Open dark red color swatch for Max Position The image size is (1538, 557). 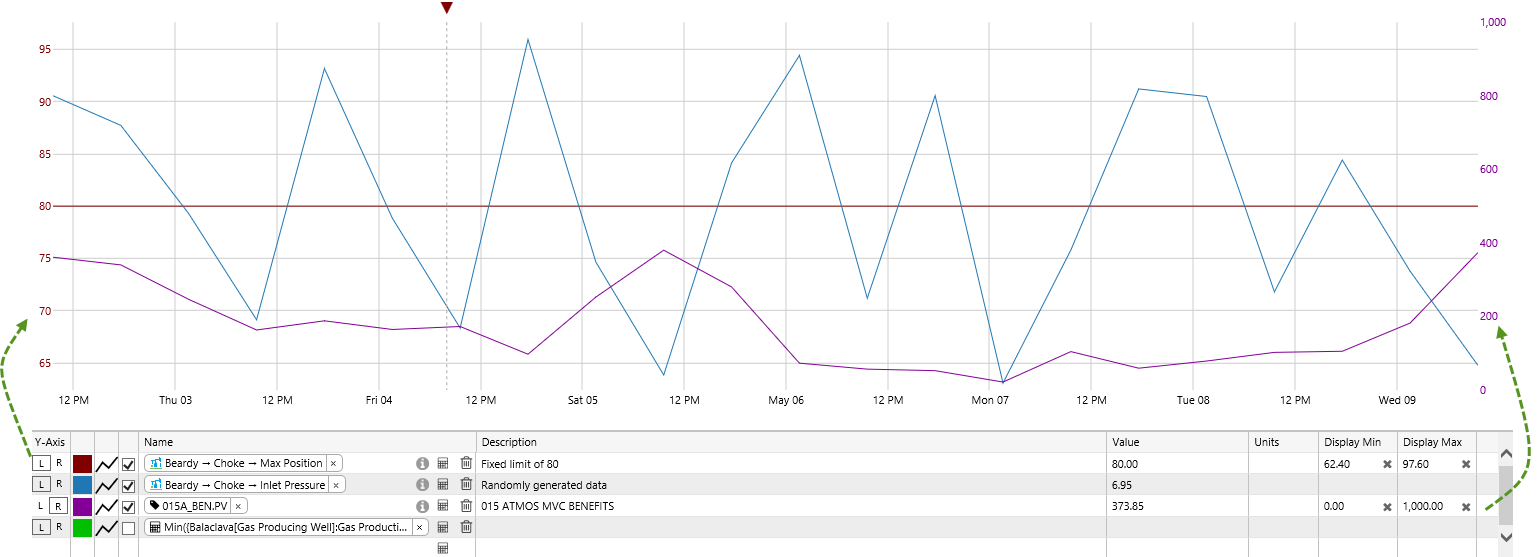pyautogui.click(x=82, y=464)
